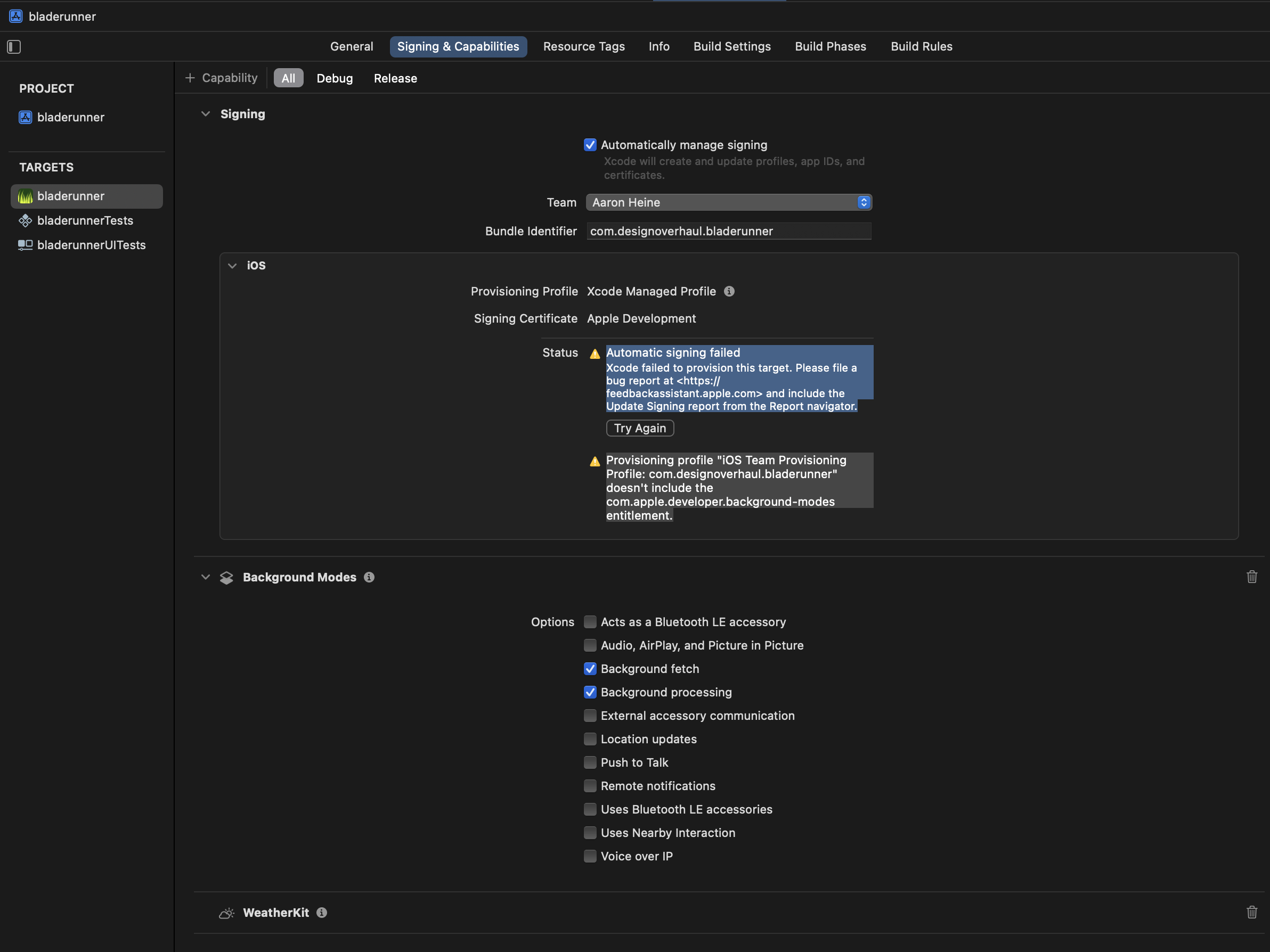
Task: Open the Team dropdown showing Aaron Heine
Action: click(729, 202)
